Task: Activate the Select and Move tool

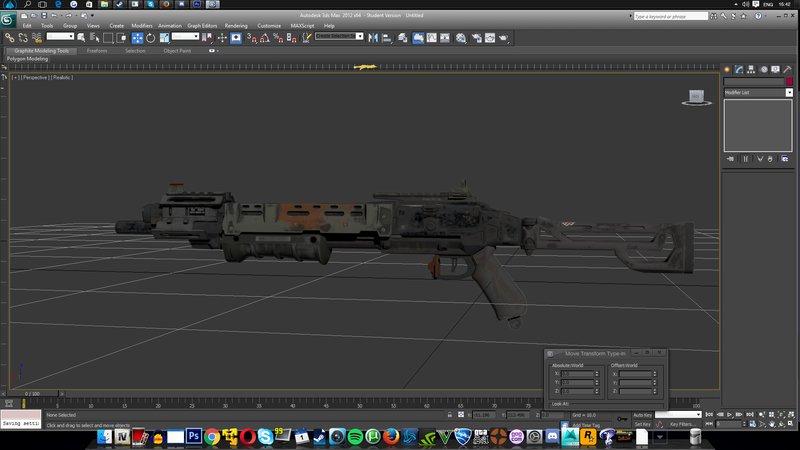Action: click(137, 37)
